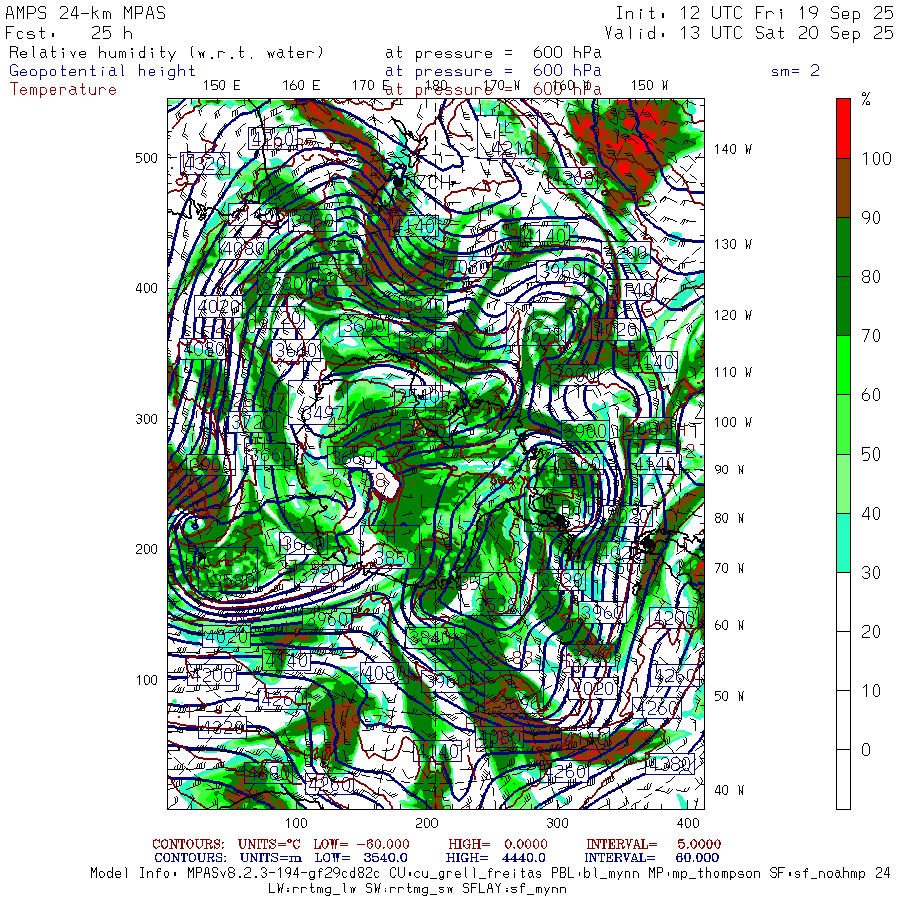This screenshot has height=900, width=900.
Task: Click the brown 90–100% color bar segment
Action: tap(843, 188)
